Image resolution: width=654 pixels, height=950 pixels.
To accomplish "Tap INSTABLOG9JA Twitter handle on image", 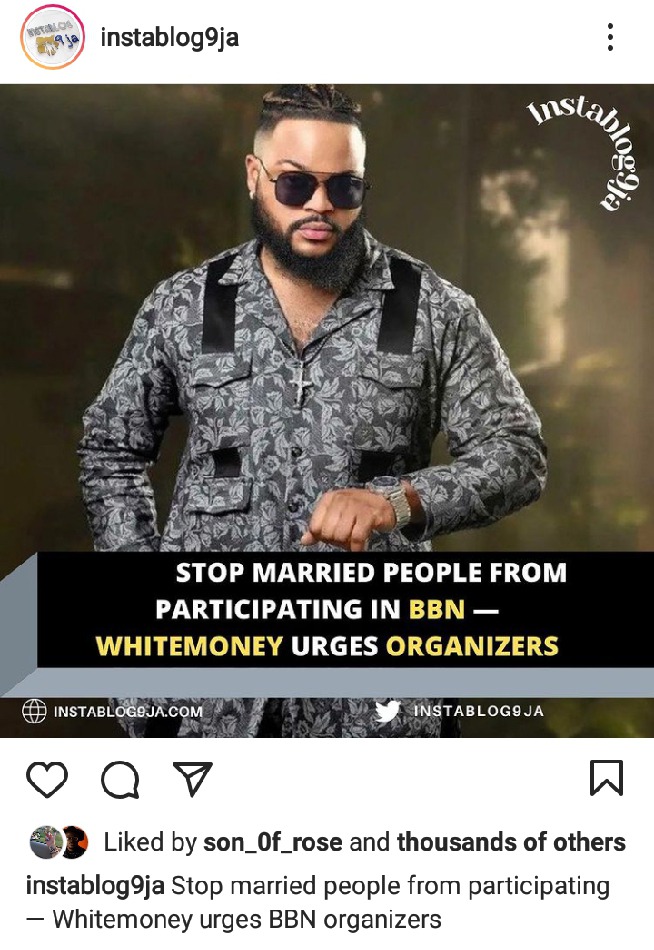I will (x=479, y=711).
